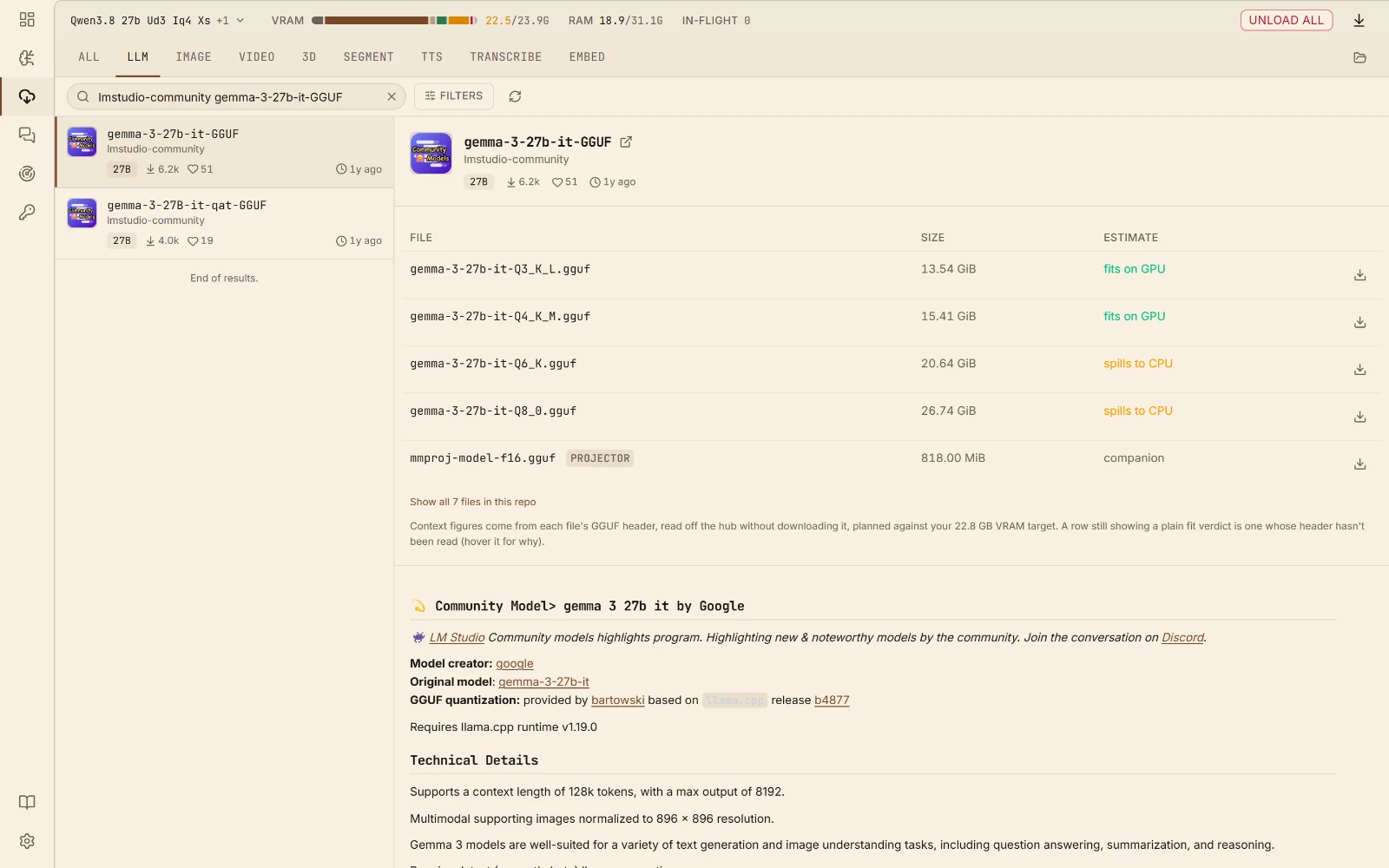The width and height of the screenshot is (1389, 868).
Task: Switch to the TRANSCRIBE tab
Action: 506,57
